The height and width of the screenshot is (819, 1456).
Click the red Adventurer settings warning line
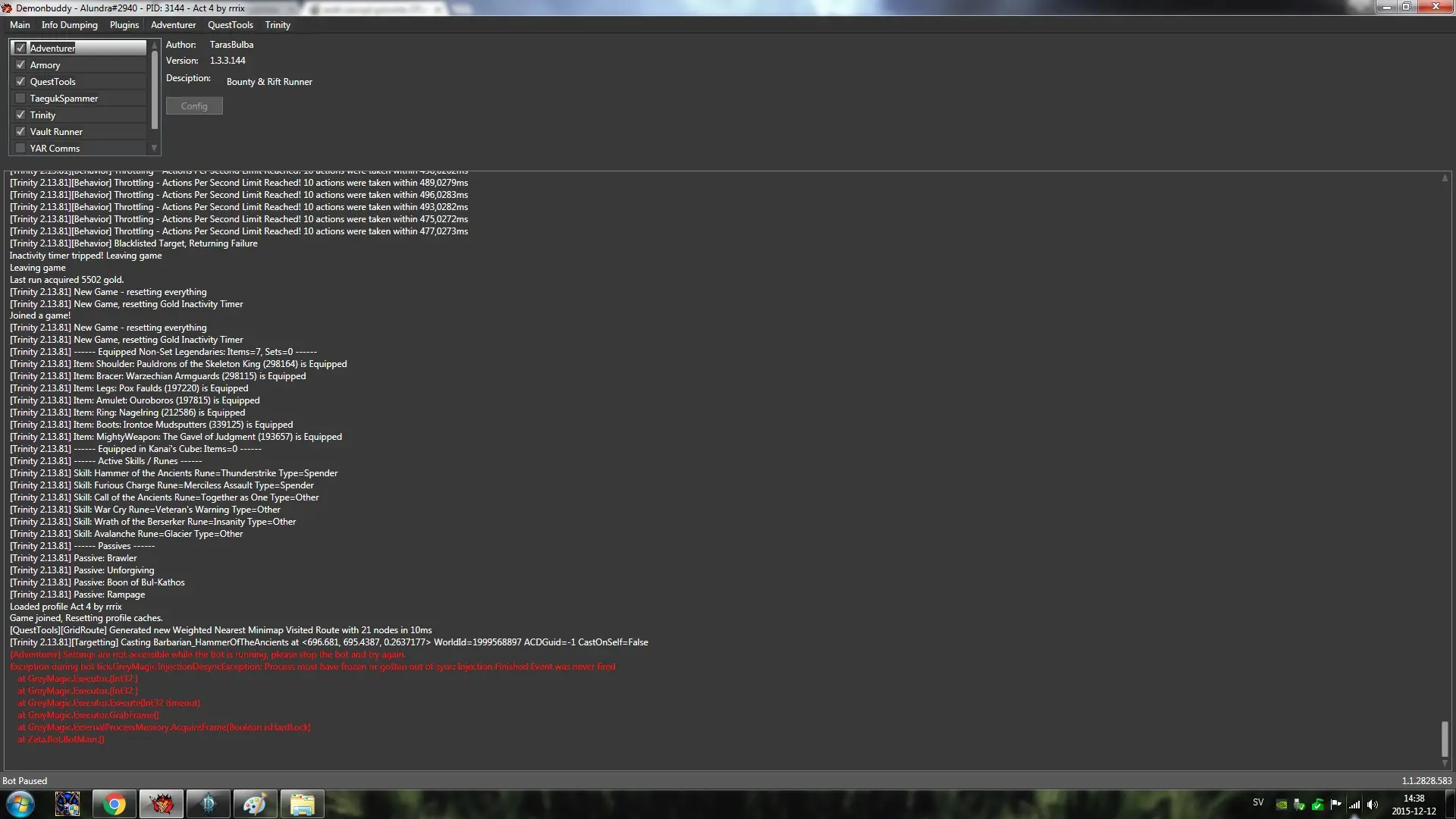coord(208,654)
